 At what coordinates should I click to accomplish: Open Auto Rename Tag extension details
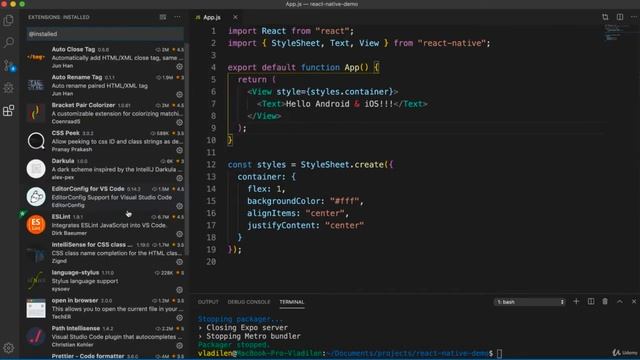point(104,85)
